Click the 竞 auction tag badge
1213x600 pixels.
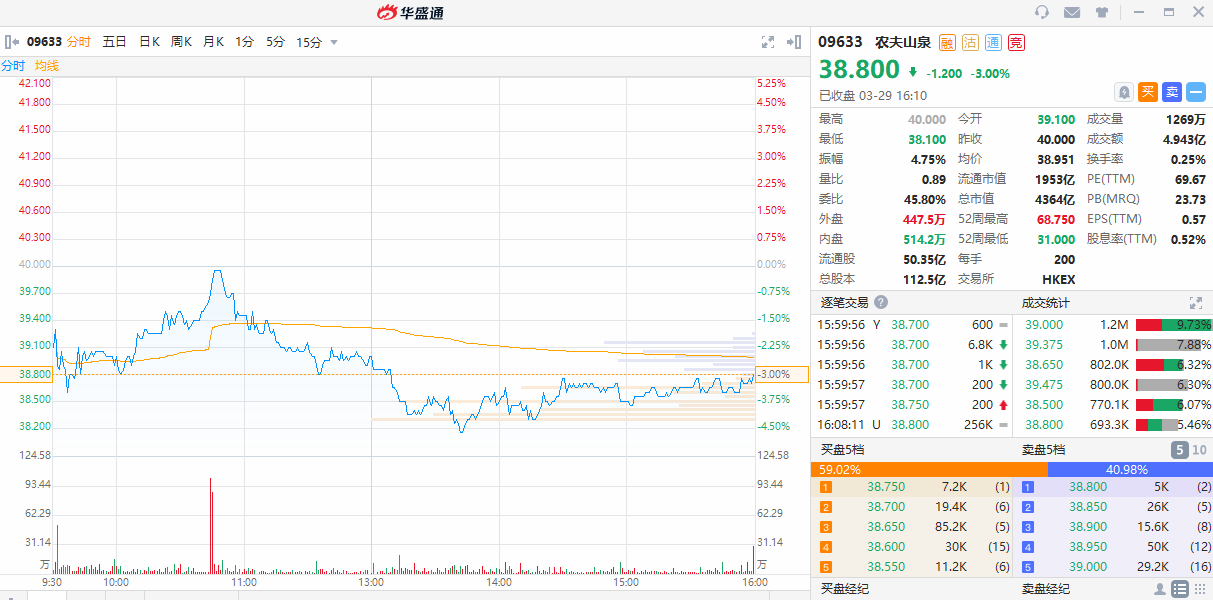(1016, 42)
